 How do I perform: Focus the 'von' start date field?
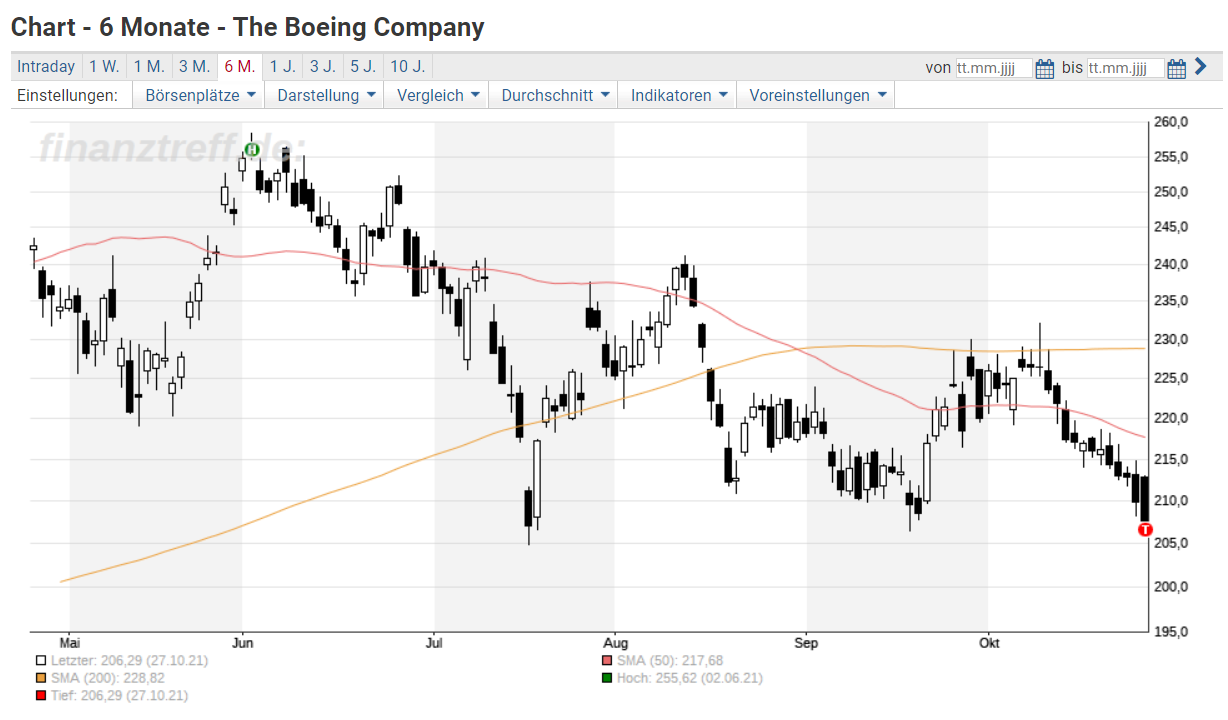click(994, 68)
